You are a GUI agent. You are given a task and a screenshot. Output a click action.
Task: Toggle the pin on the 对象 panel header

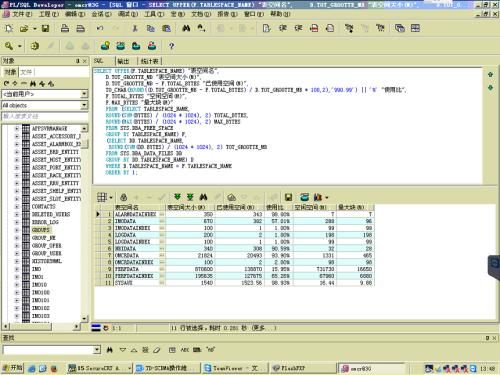coord(78,61)
